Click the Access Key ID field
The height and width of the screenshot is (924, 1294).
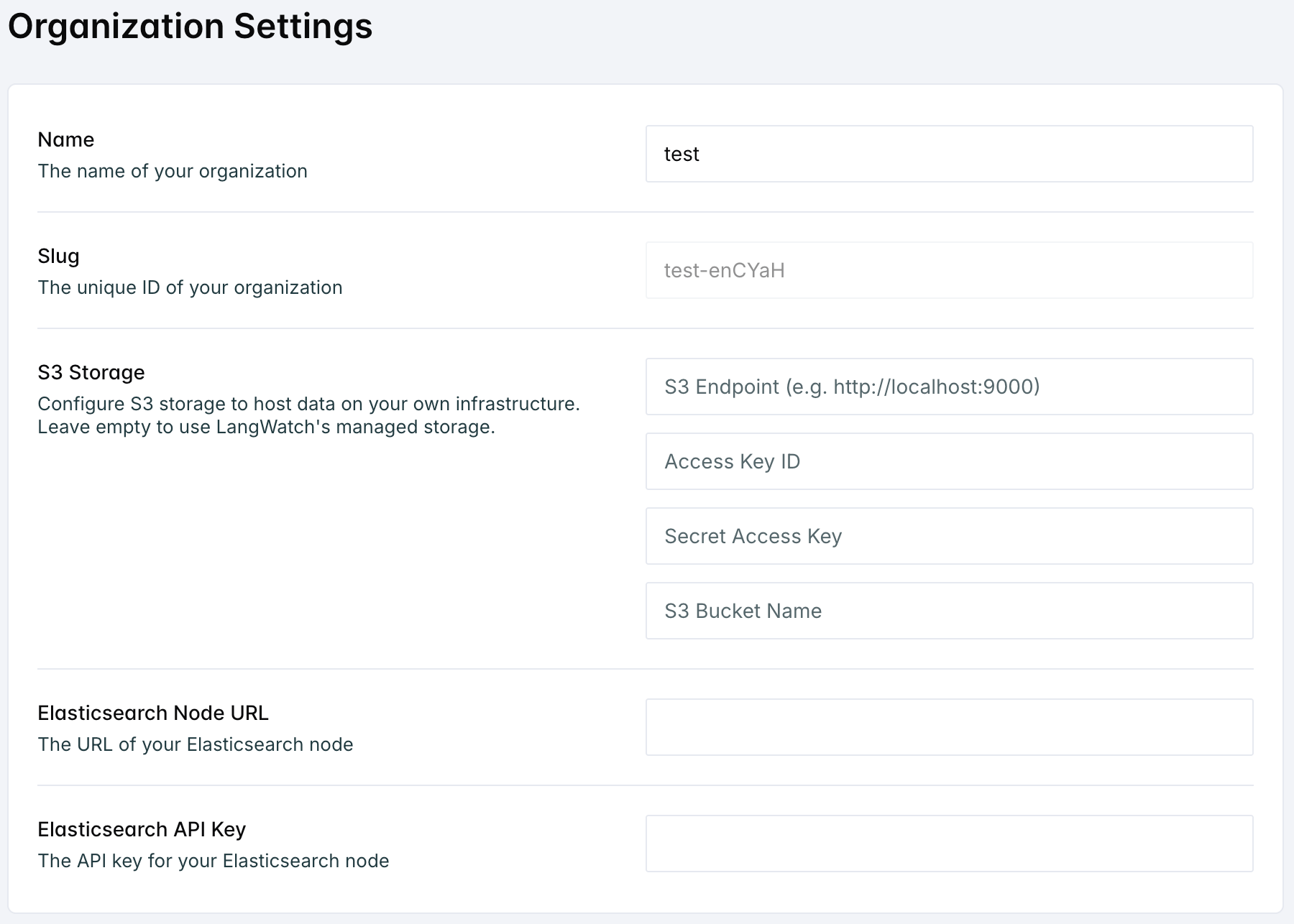[x=949, y=461]
